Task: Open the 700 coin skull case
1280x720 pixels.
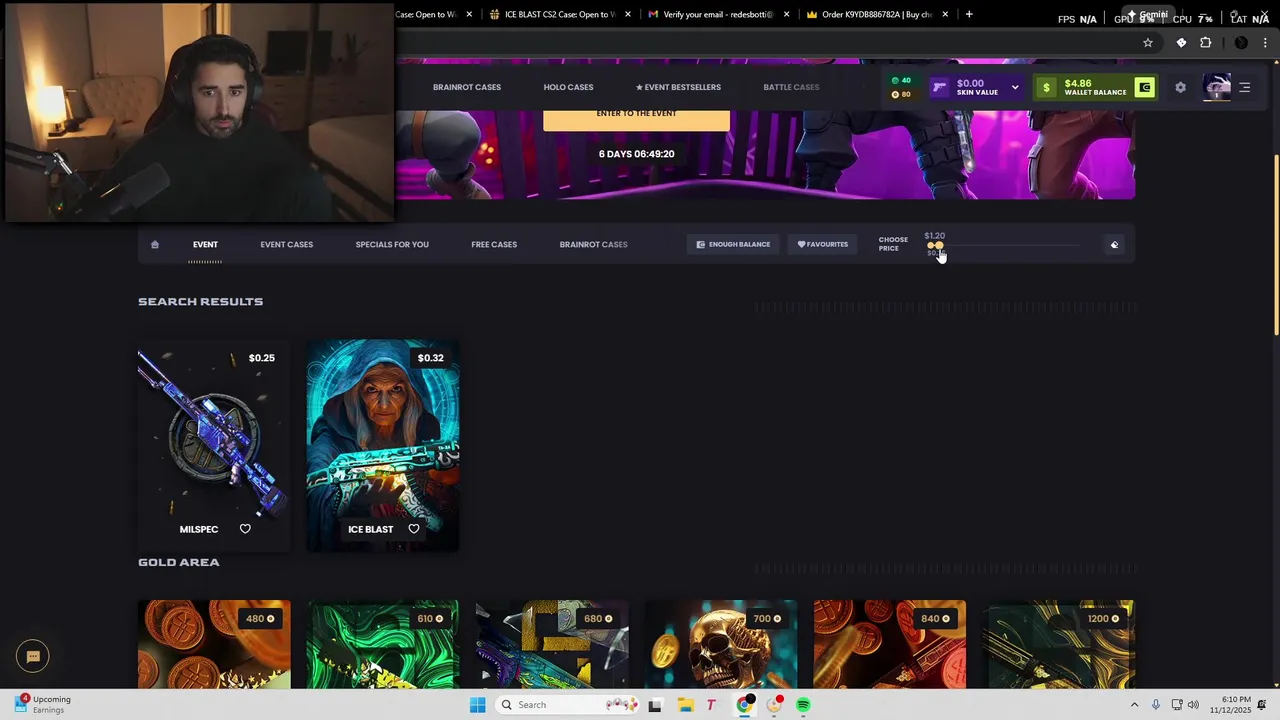Action: (x=721, y=644)
